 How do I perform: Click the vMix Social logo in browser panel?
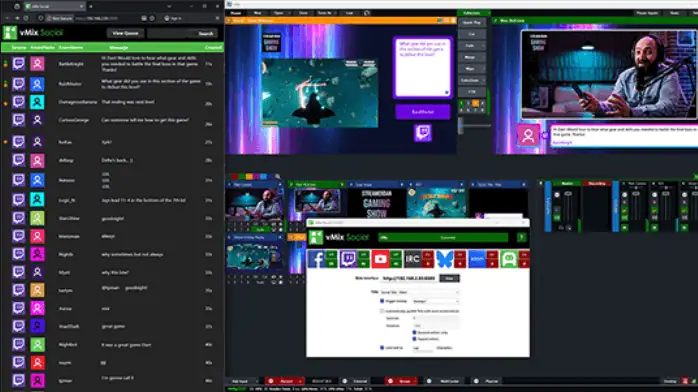33,32
